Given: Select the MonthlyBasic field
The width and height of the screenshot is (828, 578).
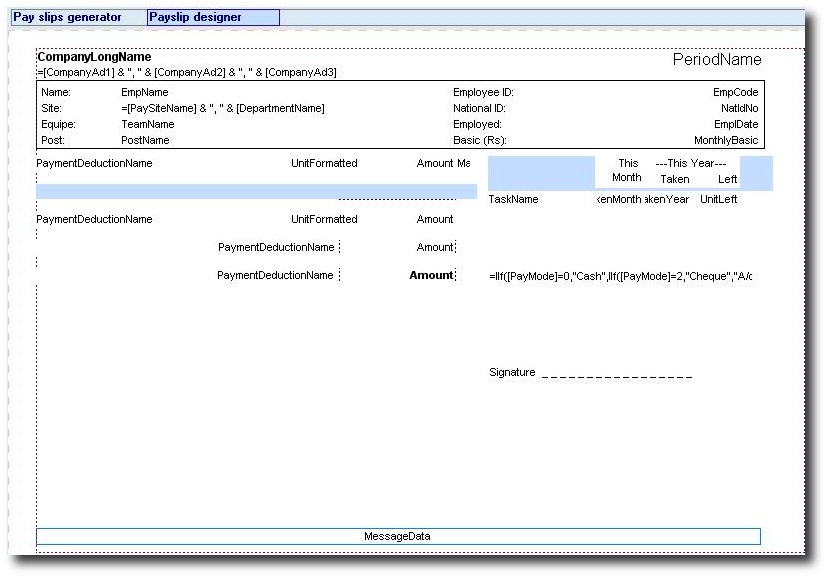Looking at the screenshot, I should click(726, 140).
